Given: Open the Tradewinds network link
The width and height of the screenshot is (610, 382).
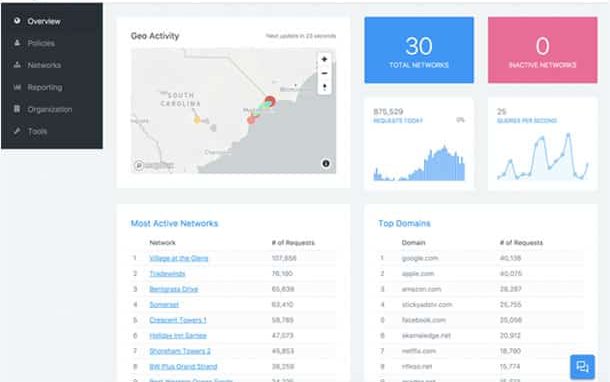Looking at the screenshot, I should (167, 274).
